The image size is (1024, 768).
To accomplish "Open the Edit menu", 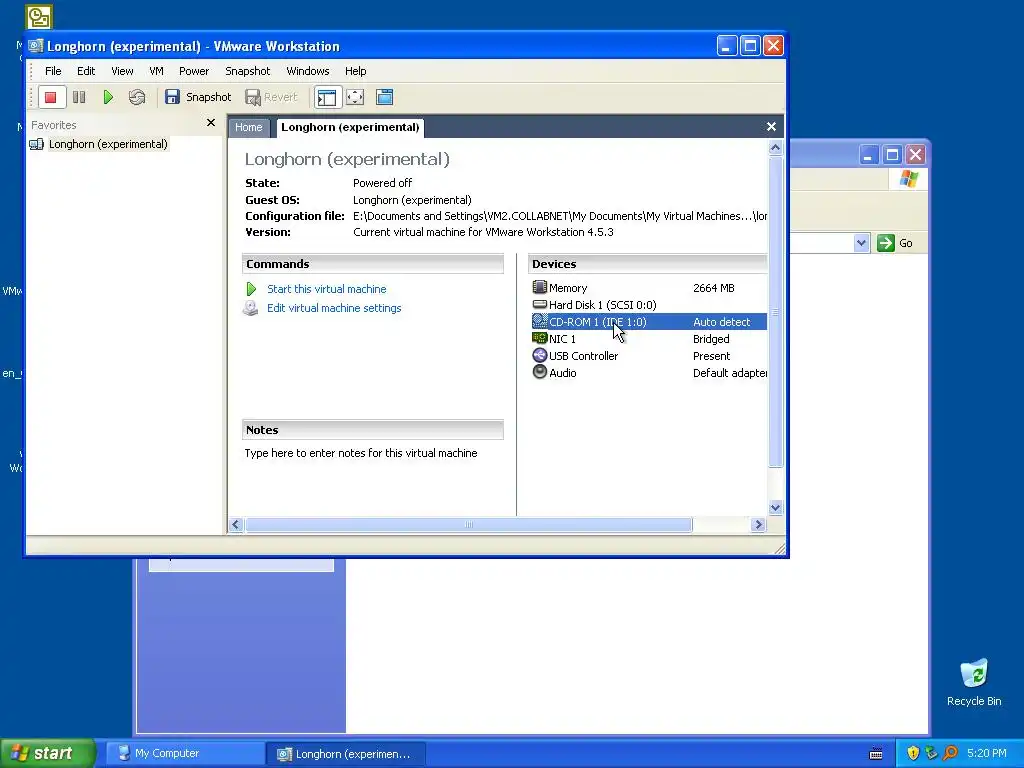I will pyautogui.click(x=86, y=71).
